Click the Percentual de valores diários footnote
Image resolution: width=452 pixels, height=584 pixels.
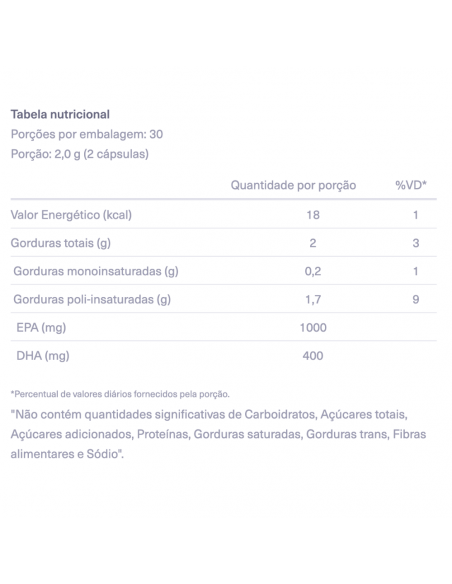point(120,394)
